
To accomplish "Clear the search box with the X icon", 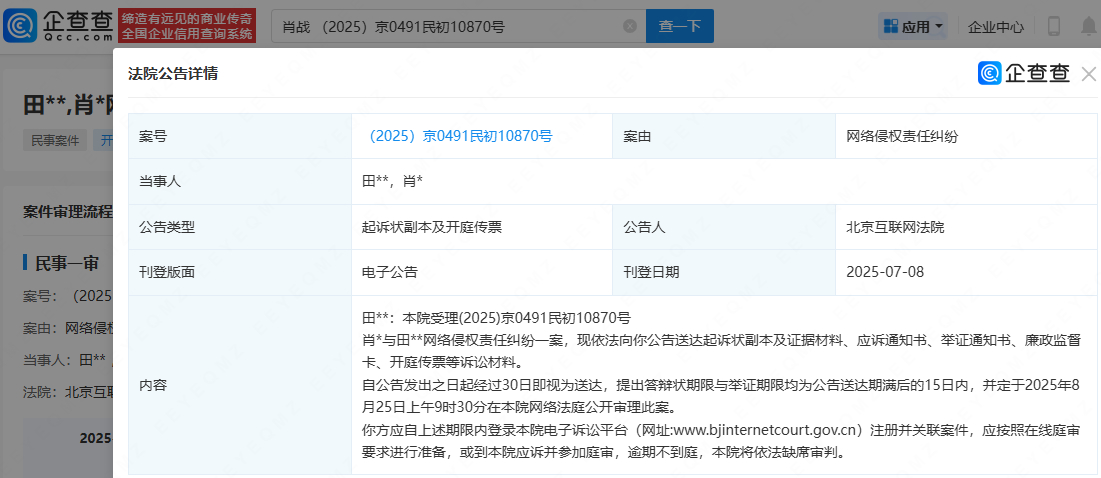I will coord(630,27).
